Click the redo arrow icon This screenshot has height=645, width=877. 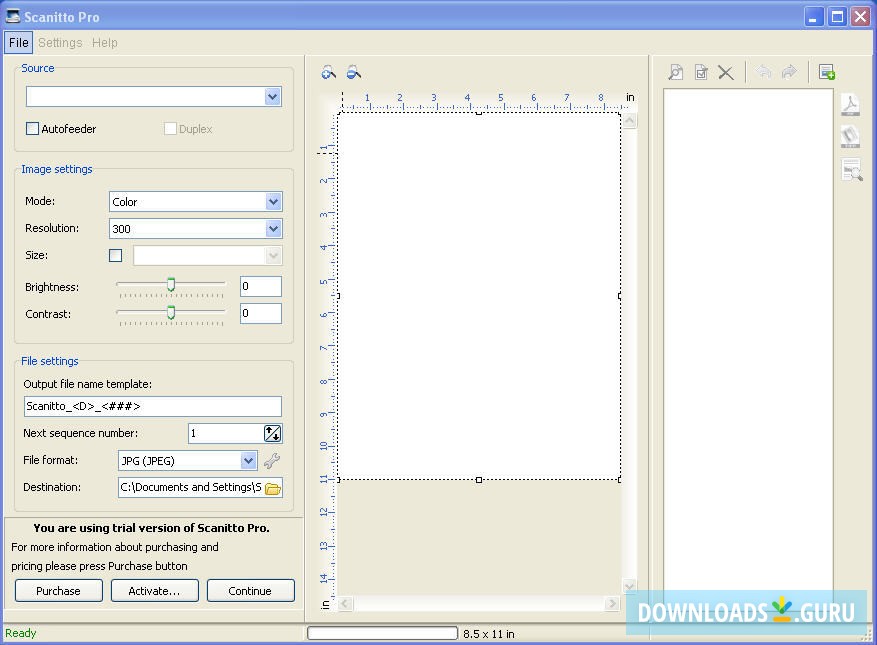(x=789, y=72)
